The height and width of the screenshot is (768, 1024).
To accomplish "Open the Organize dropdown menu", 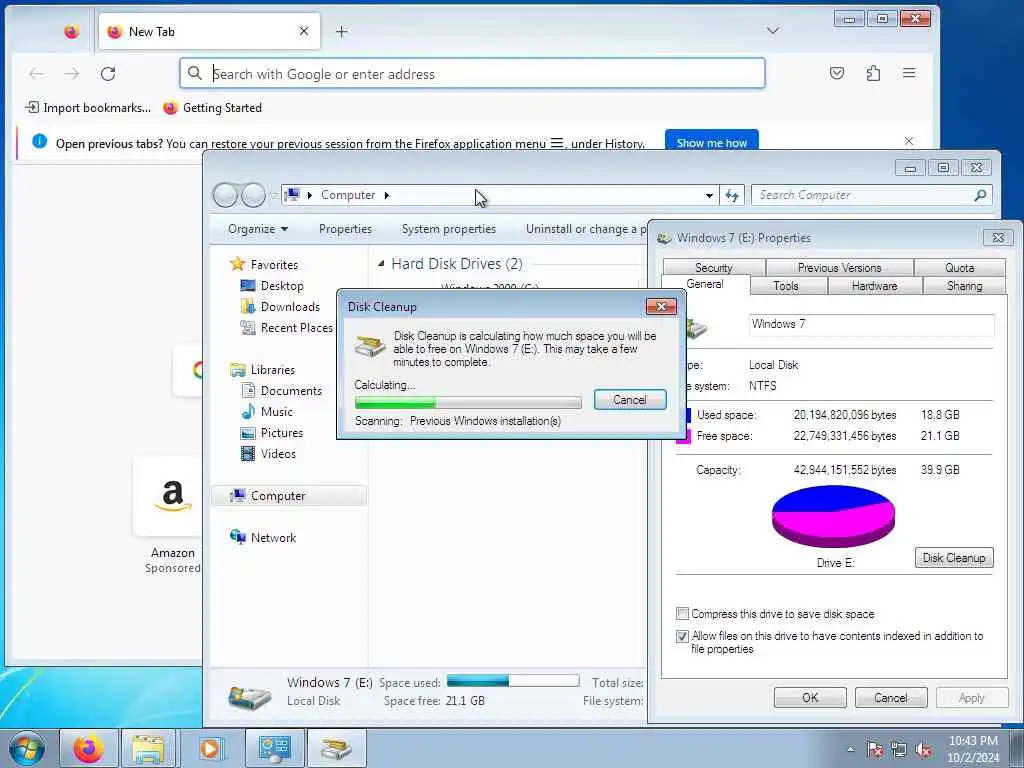I will [x=257, y=229].
